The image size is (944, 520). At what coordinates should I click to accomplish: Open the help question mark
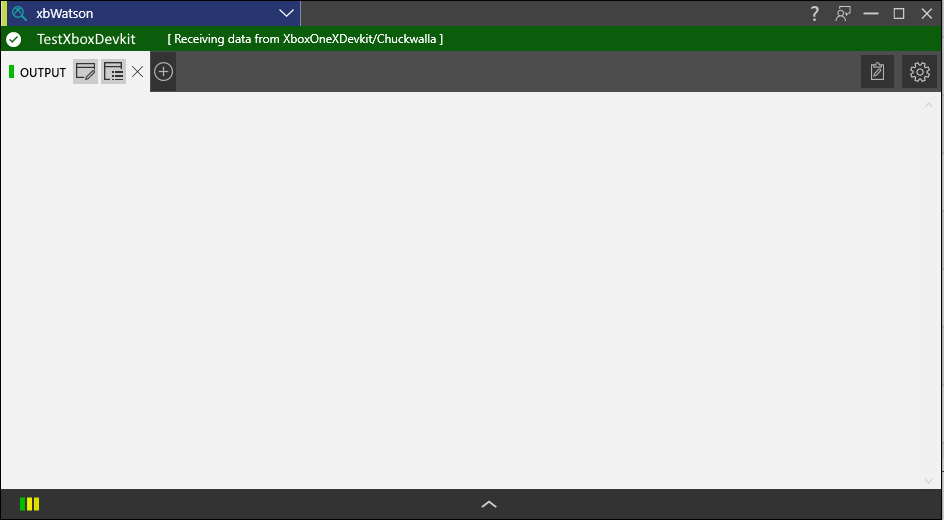(814, 13)
